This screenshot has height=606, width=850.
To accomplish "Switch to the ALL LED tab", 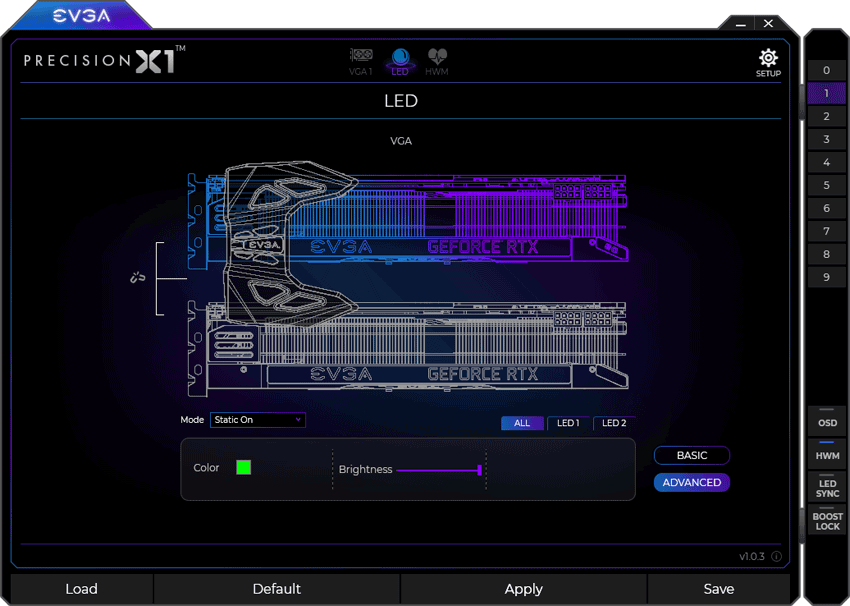I will tap(522, 423).
